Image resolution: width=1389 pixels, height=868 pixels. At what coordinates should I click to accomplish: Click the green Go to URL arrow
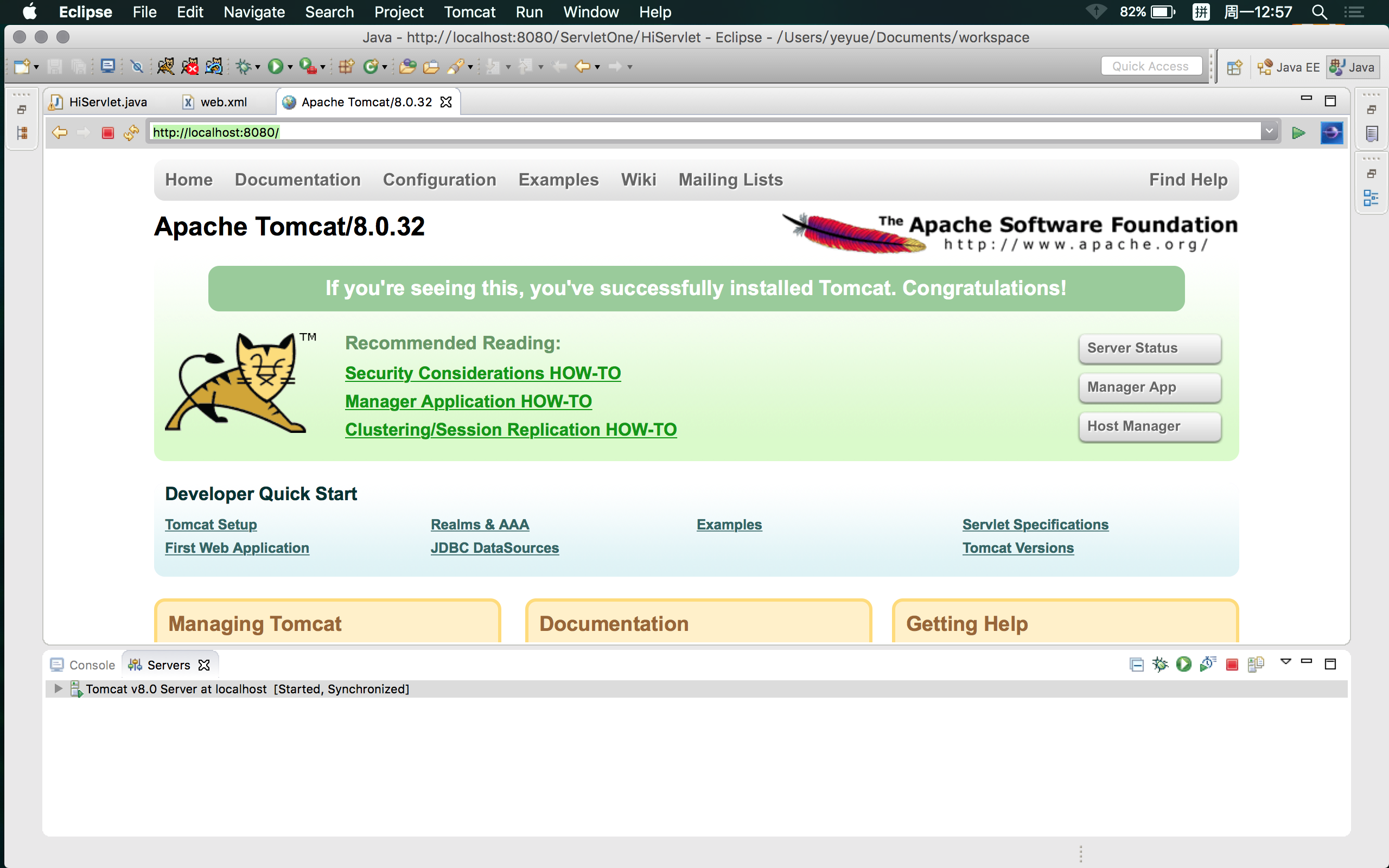[1298, 132]
